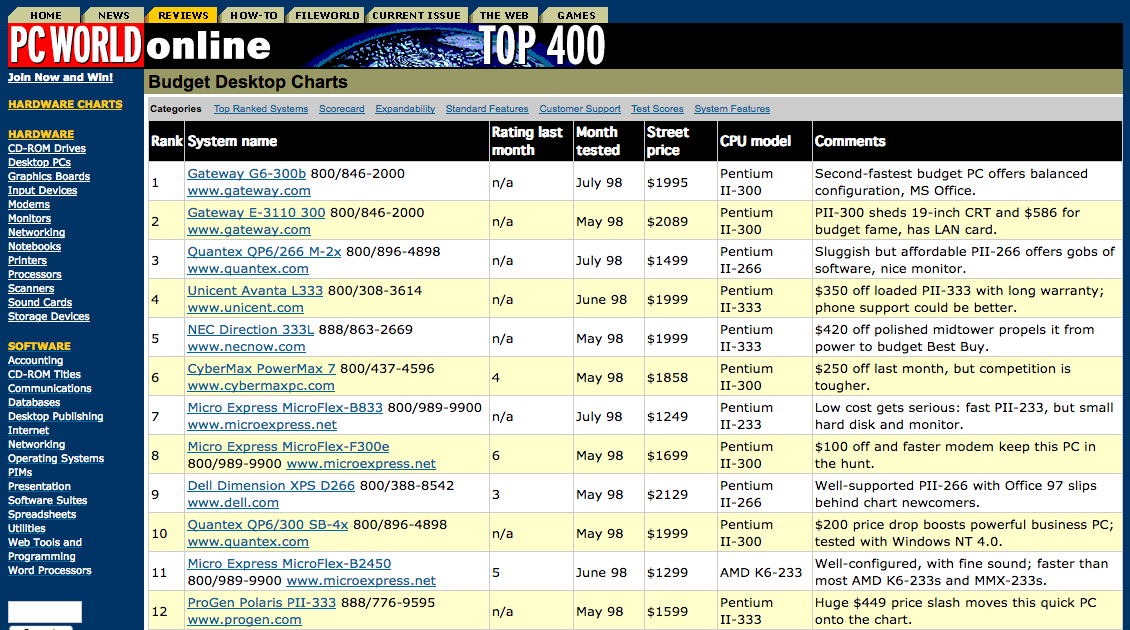Switch to the NEWS tab
The width and height of the screenshot is (1130, 630).
[x=113, y=15]
